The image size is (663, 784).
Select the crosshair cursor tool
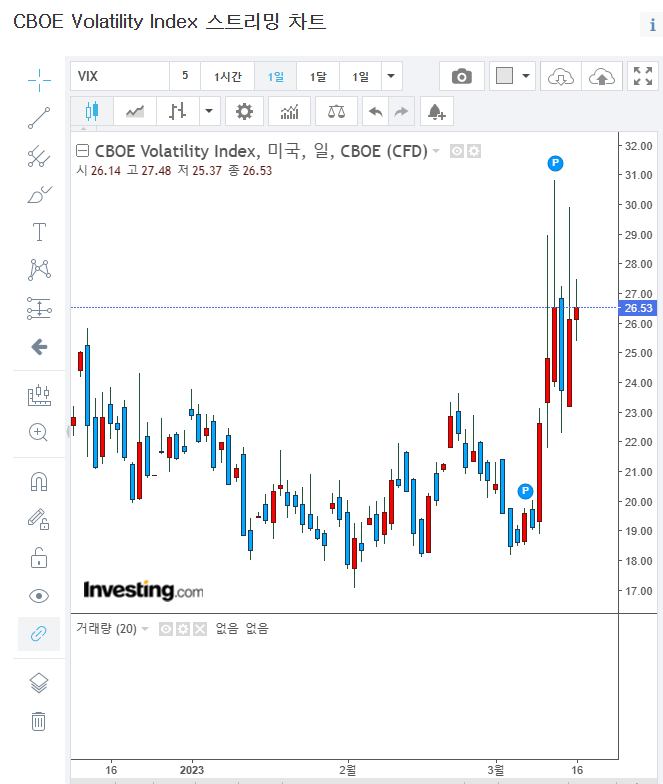click(39, 80)
